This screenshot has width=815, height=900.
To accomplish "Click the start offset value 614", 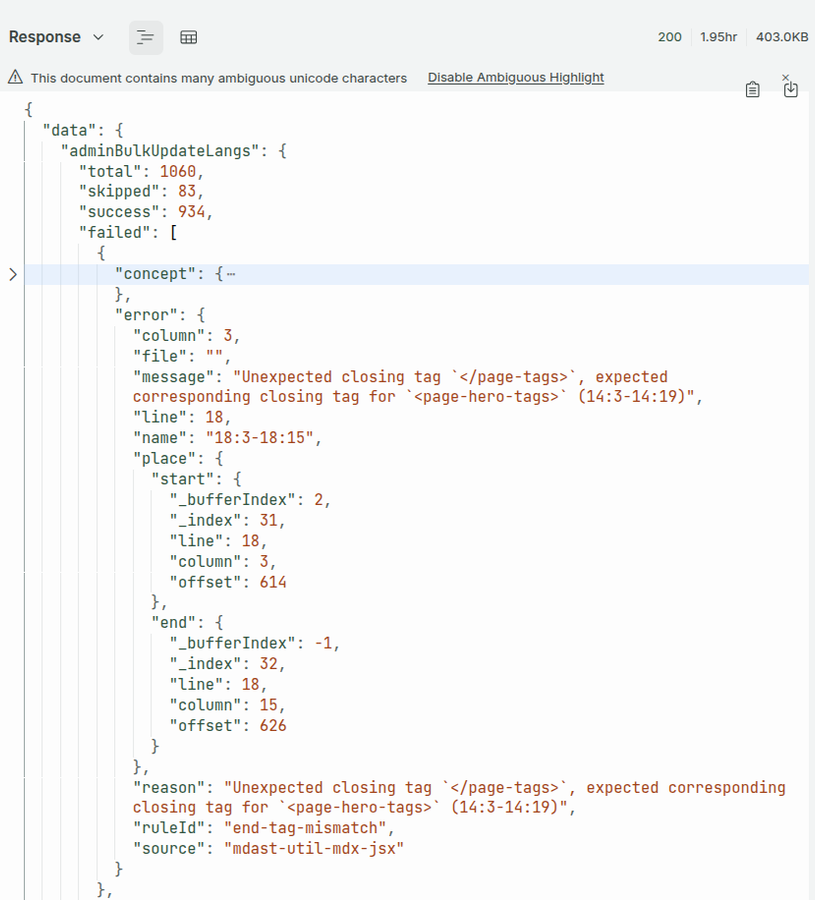I will (x=273, y=583).
